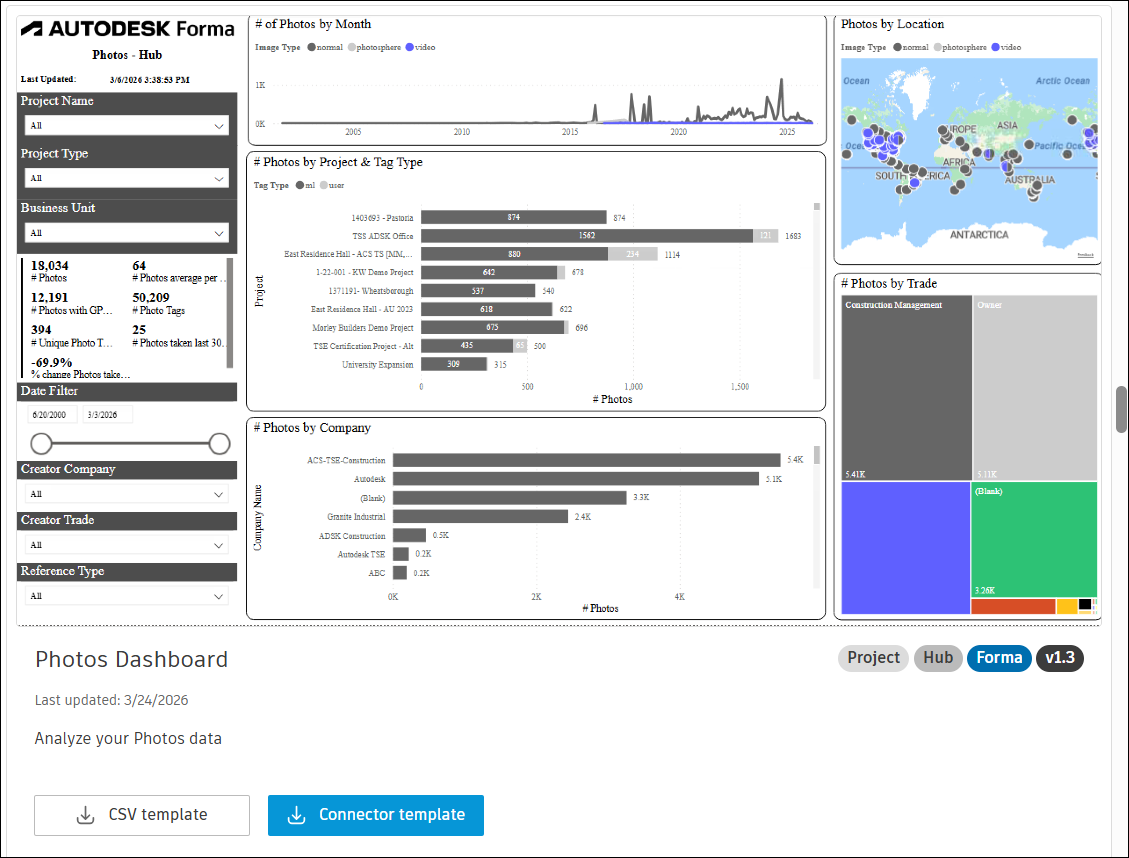Click the 1371191- Wheatsborough project label
This screenshot has width=1129, height=858.
[371, 291]
